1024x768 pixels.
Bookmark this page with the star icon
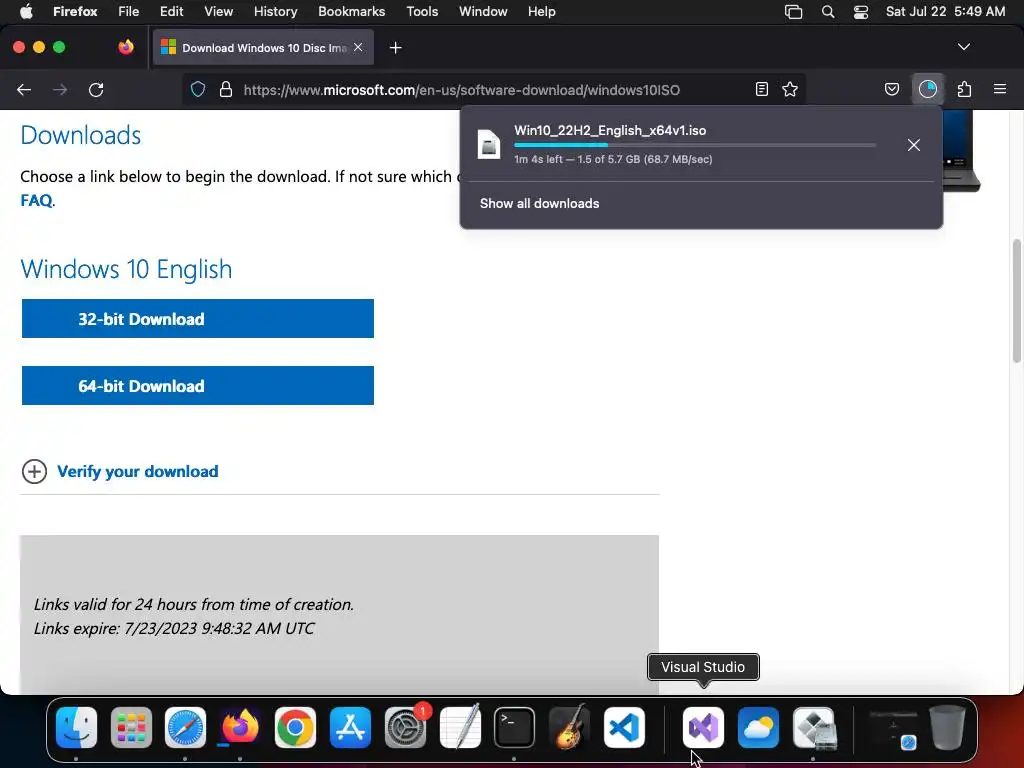tap(790, 89)
